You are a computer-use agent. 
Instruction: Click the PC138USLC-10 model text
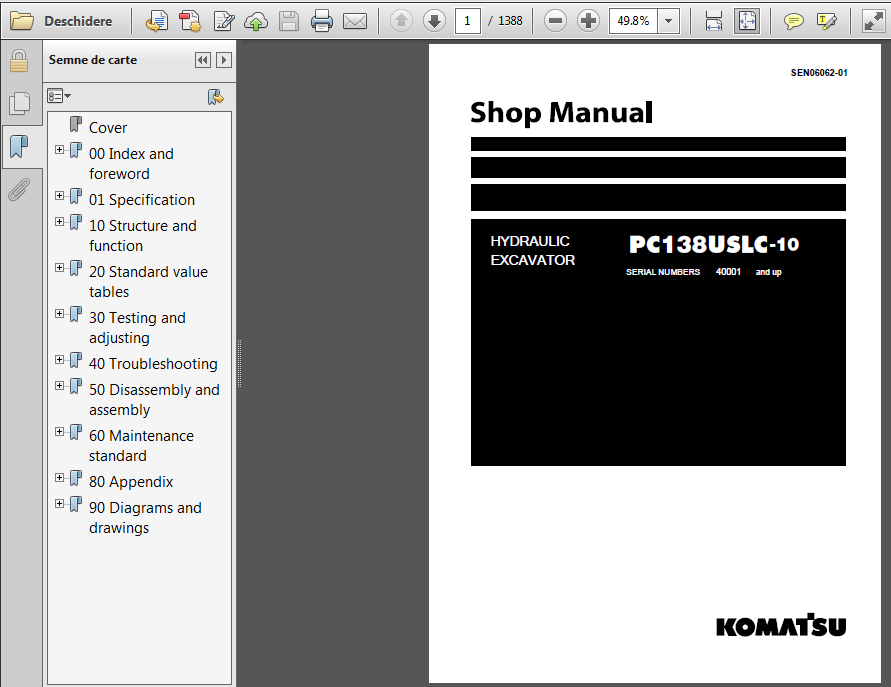(x=714, y=244)
